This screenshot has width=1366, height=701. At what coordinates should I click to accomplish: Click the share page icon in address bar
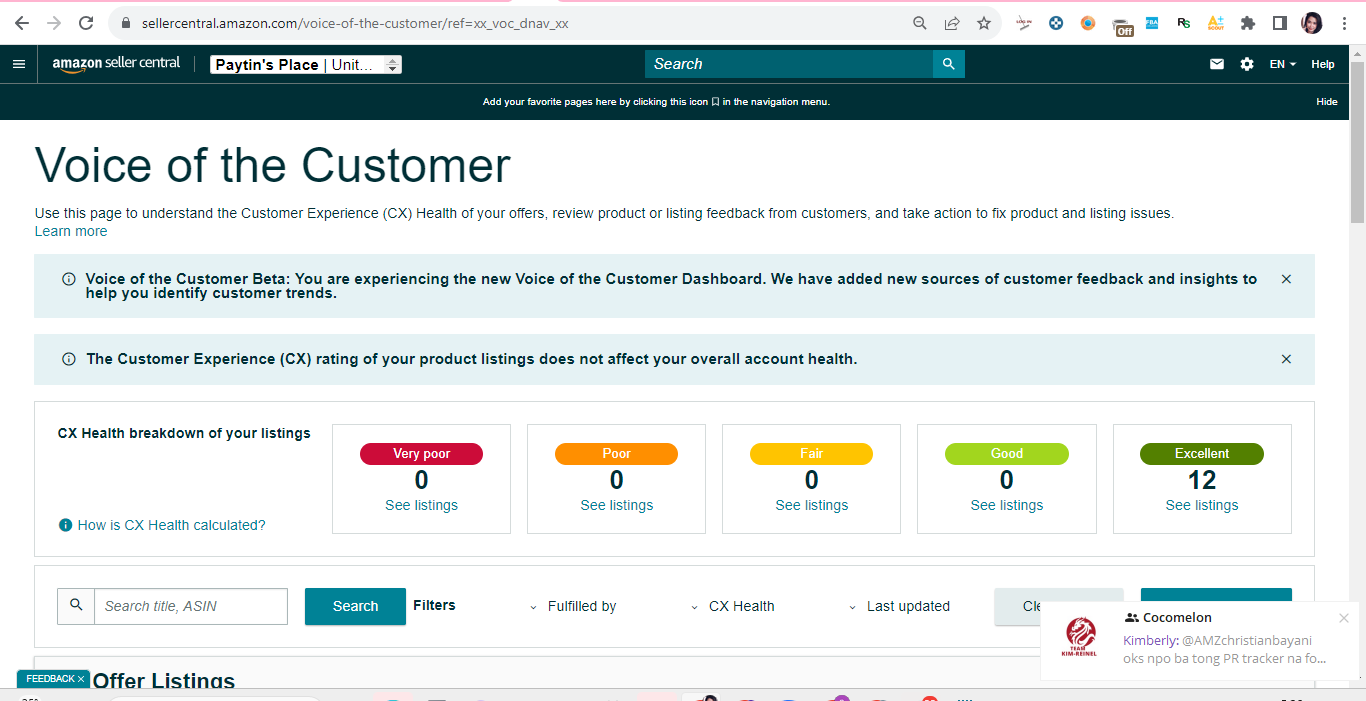pyautogui.click(x=952, y=23)
